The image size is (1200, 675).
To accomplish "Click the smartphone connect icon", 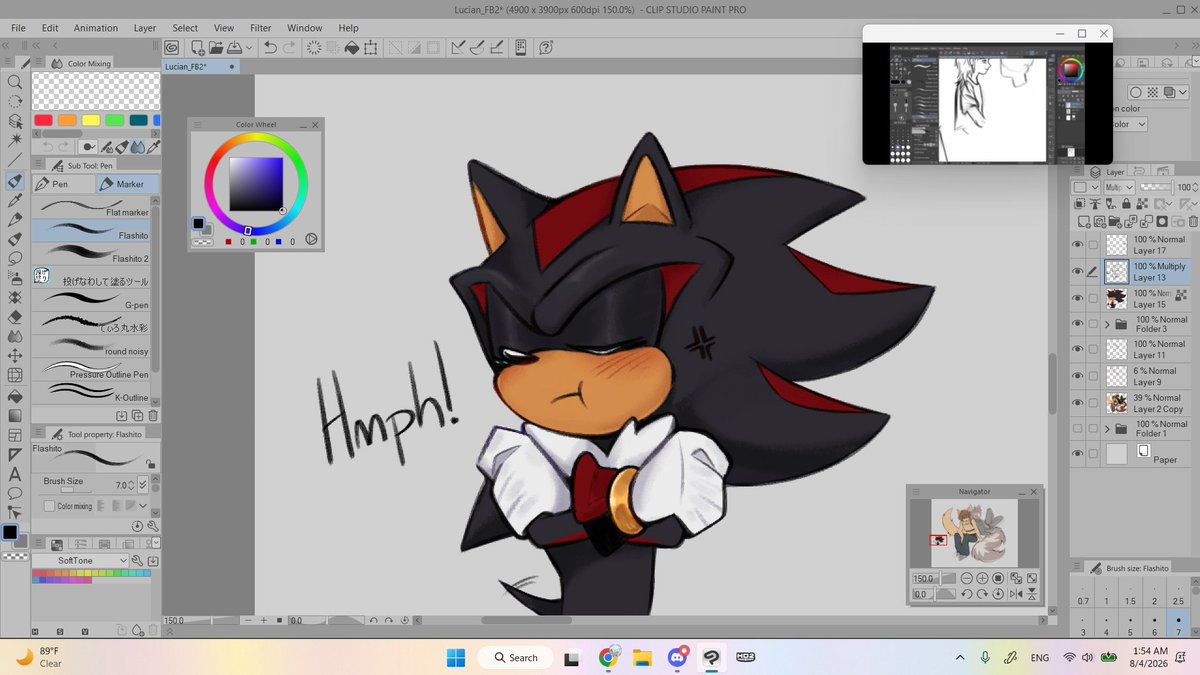I will click(521, 47).
